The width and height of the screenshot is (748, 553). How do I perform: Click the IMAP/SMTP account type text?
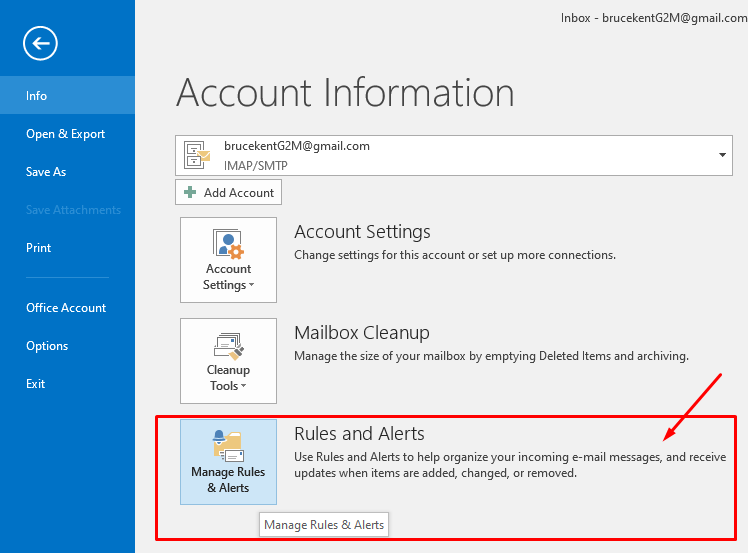point(256,166)
